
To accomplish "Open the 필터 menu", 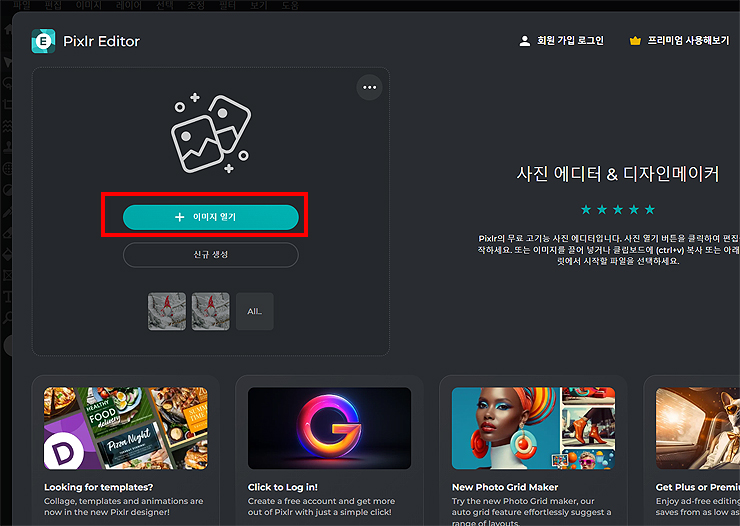I will [227, 5].
